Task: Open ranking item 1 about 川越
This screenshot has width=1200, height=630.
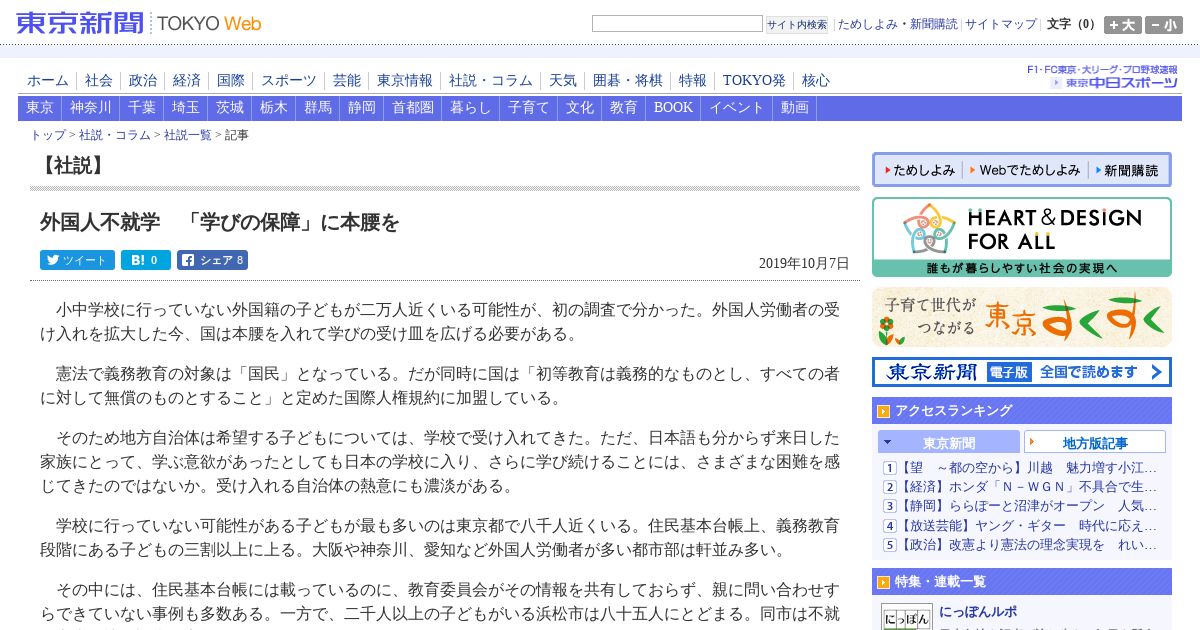Action: pos(1029,468)
